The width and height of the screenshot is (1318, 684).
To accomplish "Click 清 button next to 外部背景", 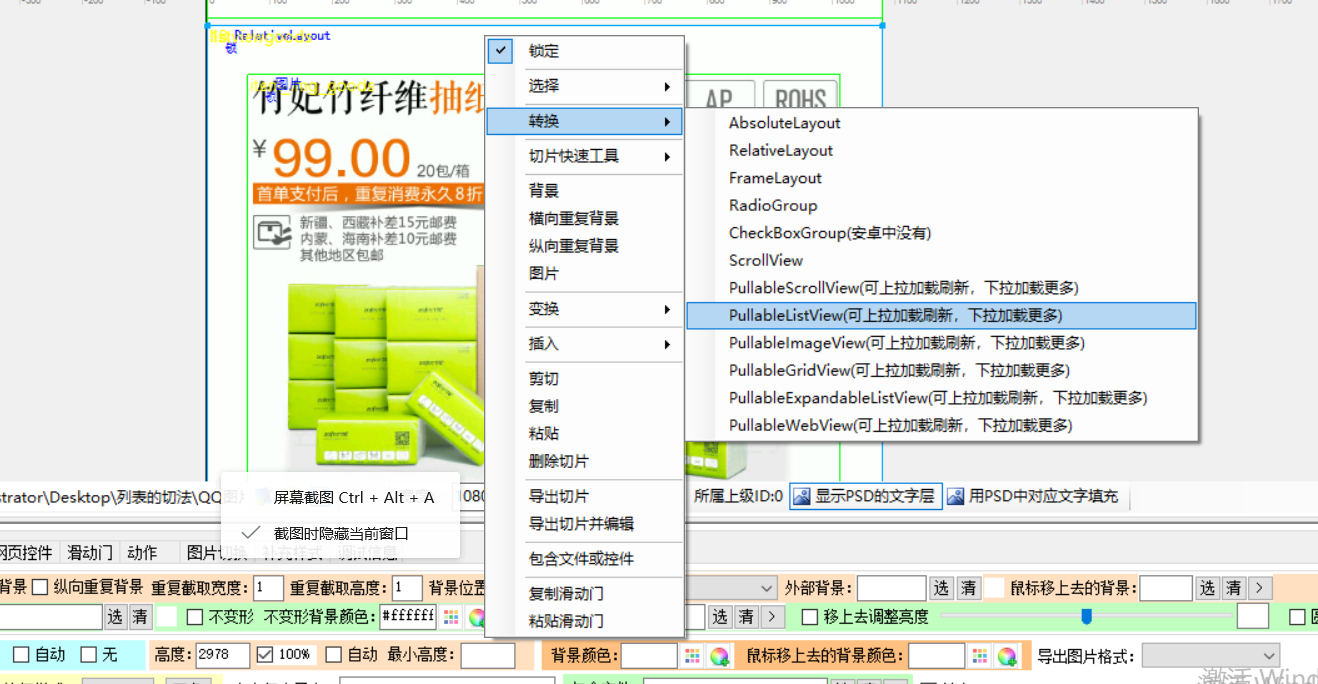I will click(x=969, y=588).
